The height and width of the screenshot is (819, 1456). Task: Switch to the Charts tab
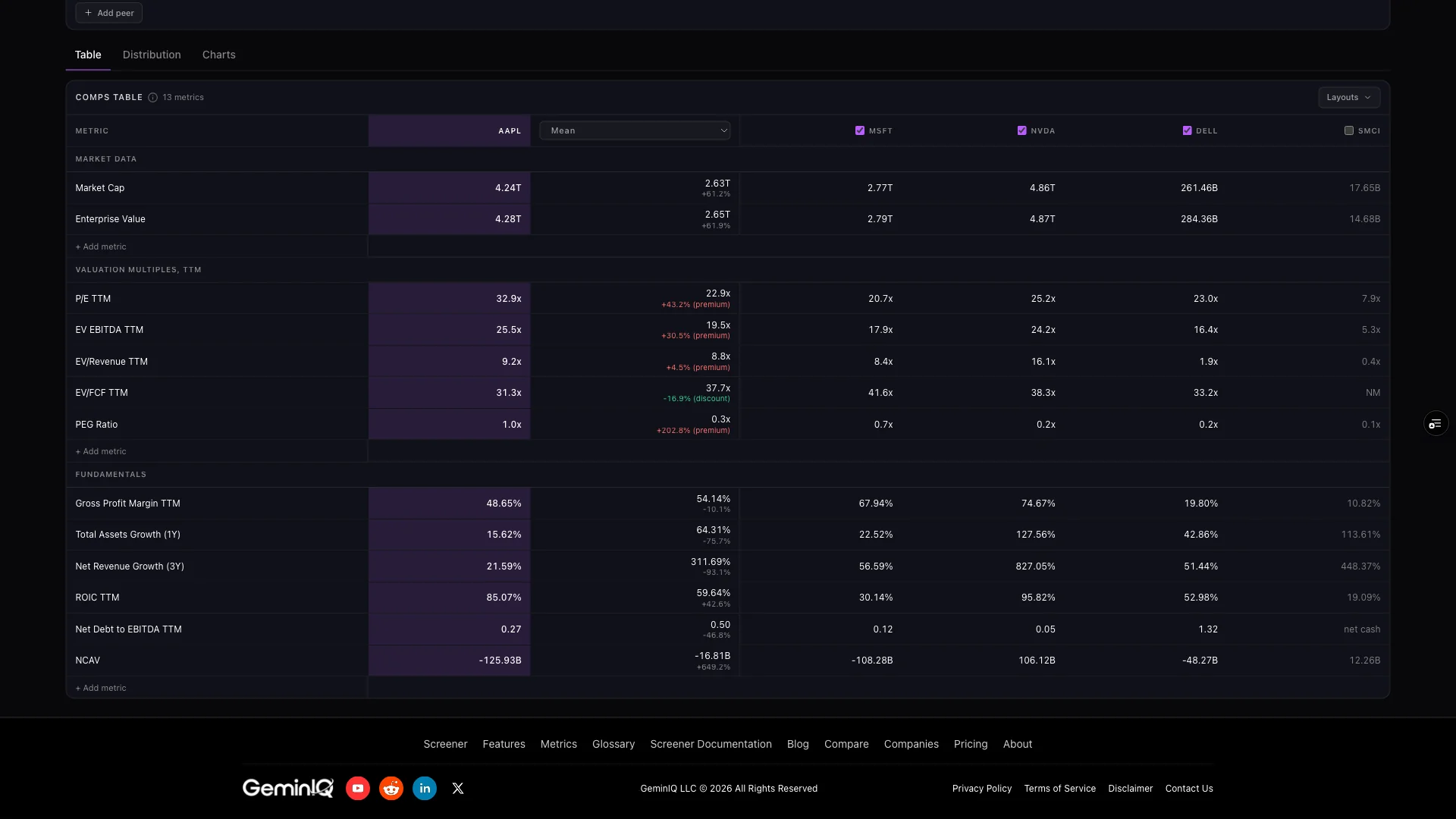[219, 55]
